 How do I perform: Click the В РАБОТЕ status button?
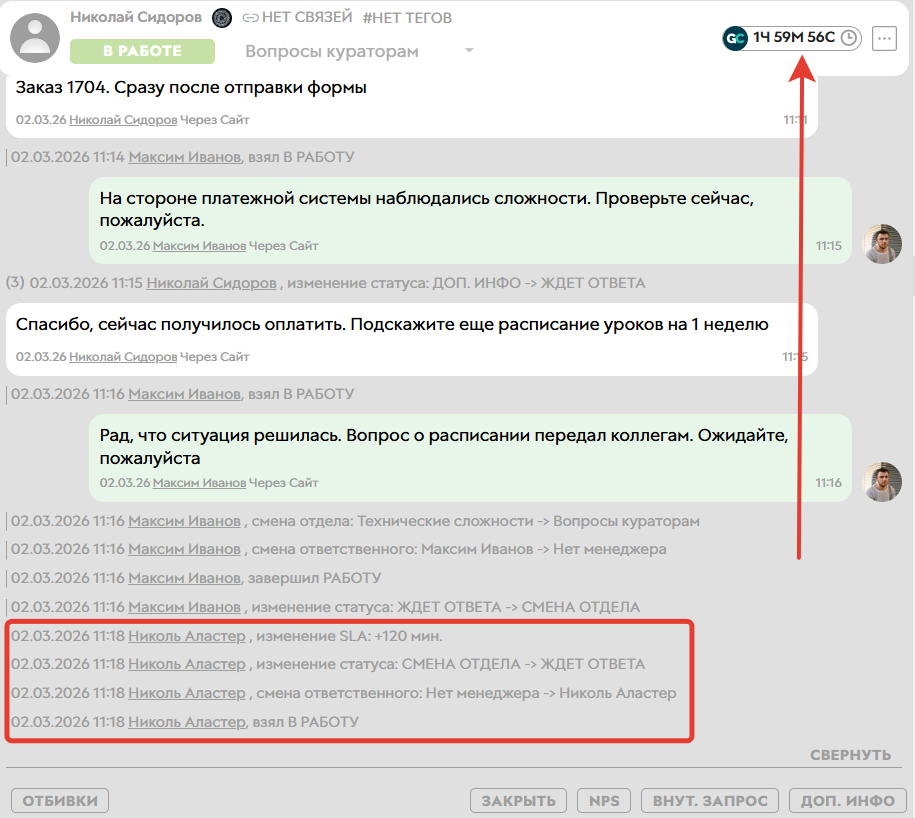(x=142, y=51)
